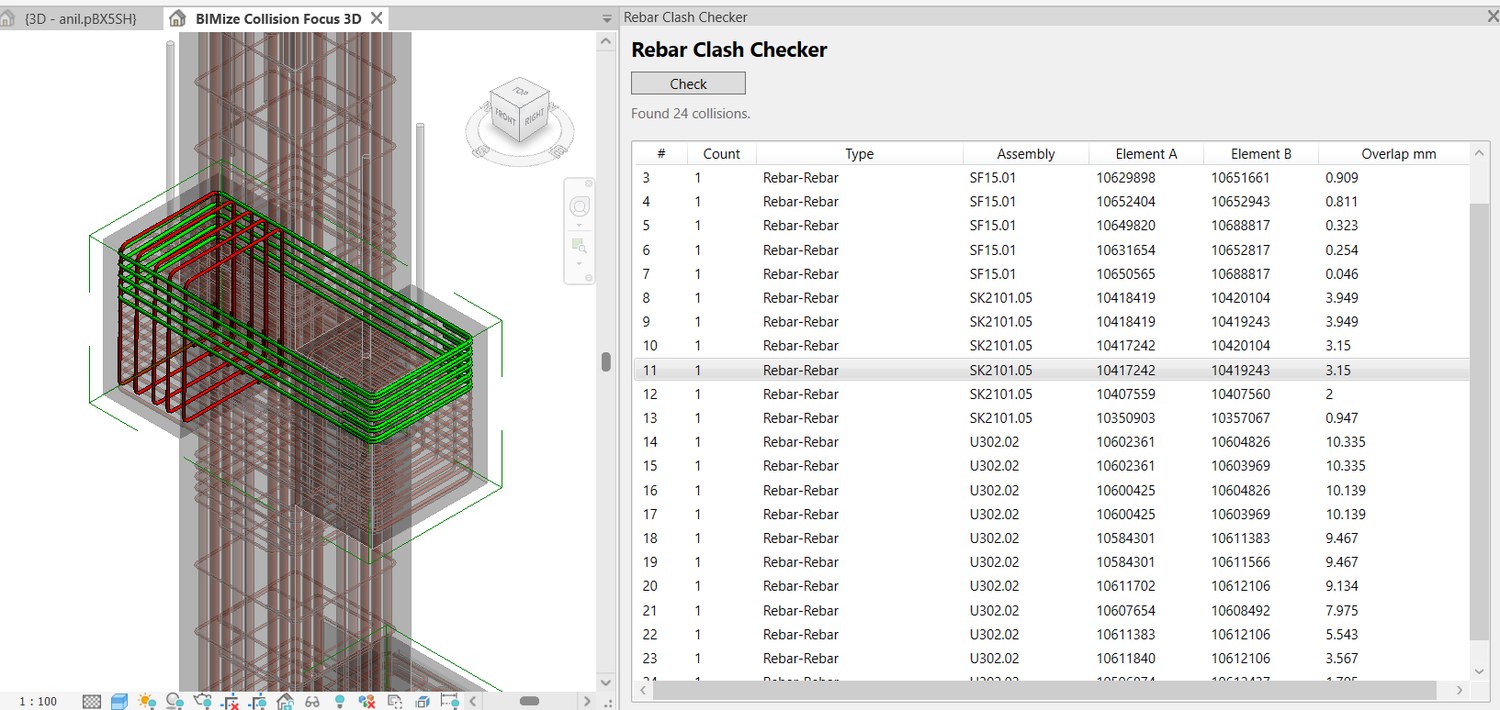Image resolution: width=1500 pixels, height=710 pixels.
Task: Open the navigation bar customize menu
Action: coord(588,278)
